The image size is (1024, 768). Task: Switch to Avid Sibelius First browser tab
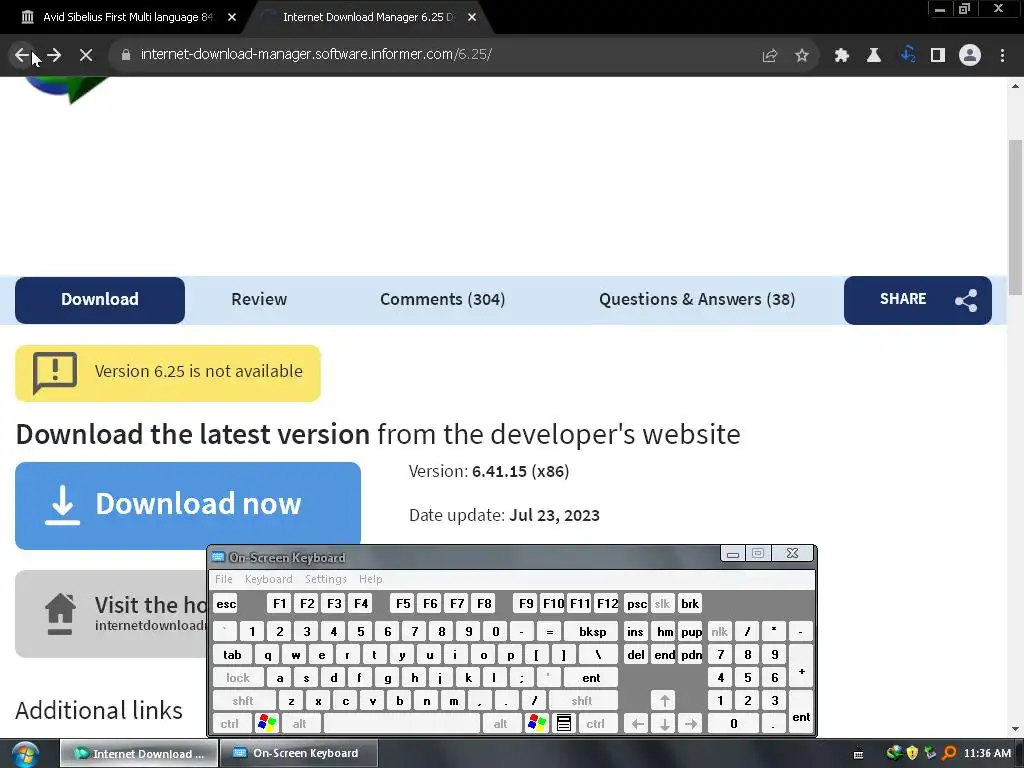click(x=128, y=17)
